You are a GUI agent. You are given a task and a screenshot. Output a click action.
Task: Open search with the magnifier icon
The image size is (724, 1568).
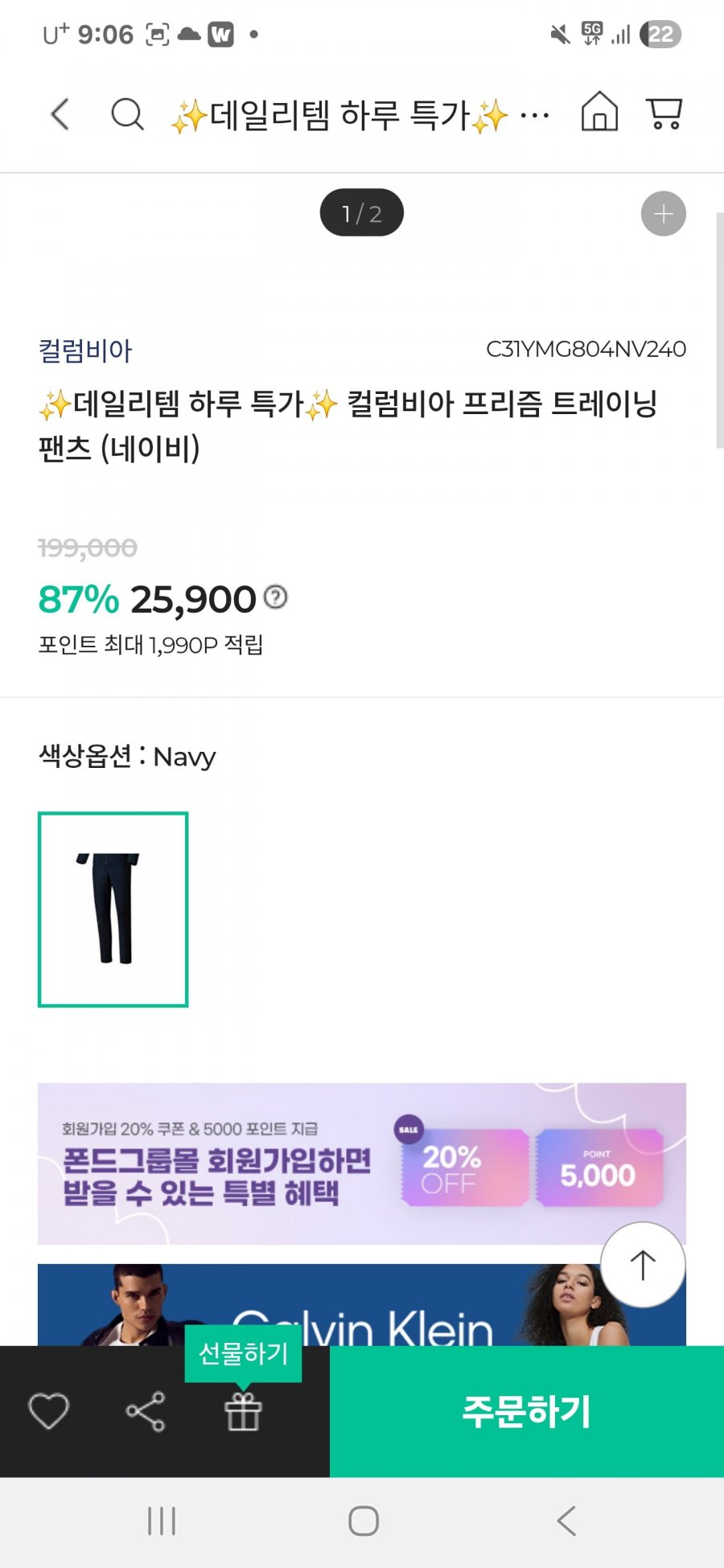[127, 114]
